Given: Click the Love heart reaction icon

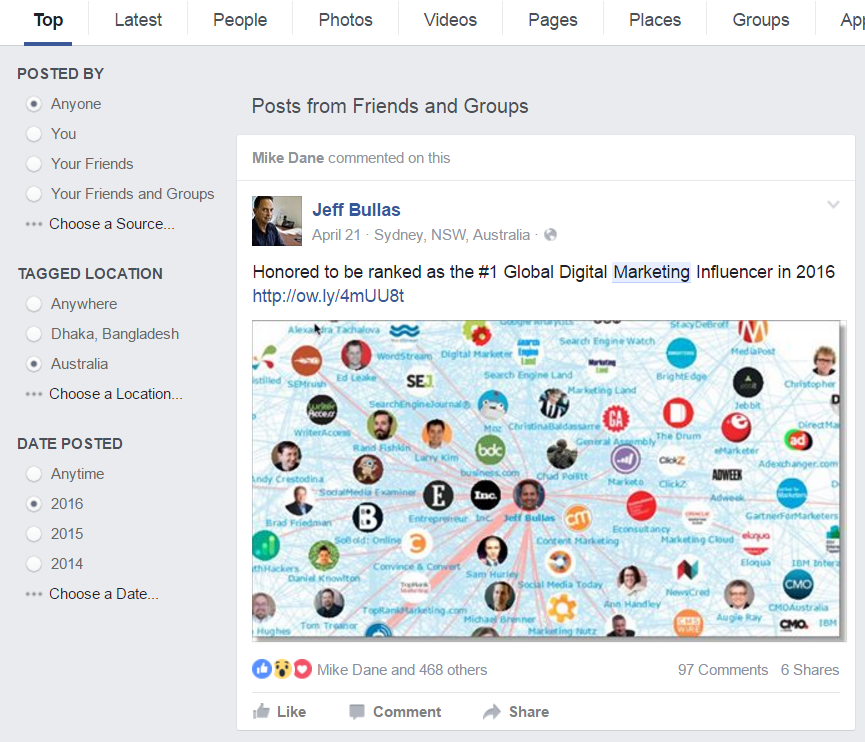Looking at the screenshot, I should click(x=302, y=670).
